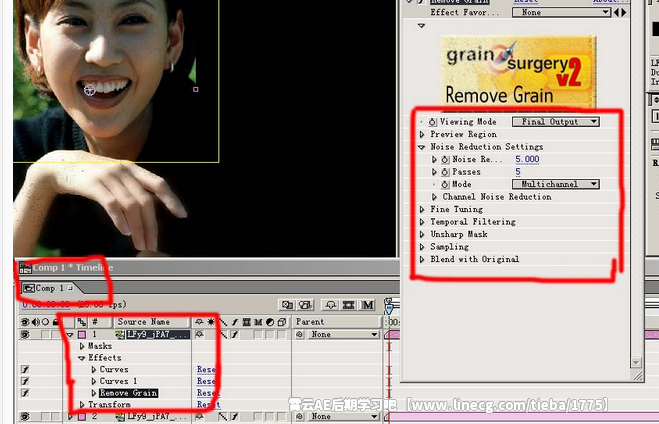Expand the Masks group on layer 1
The image size is (659, 424).
[x=82, y=346]
